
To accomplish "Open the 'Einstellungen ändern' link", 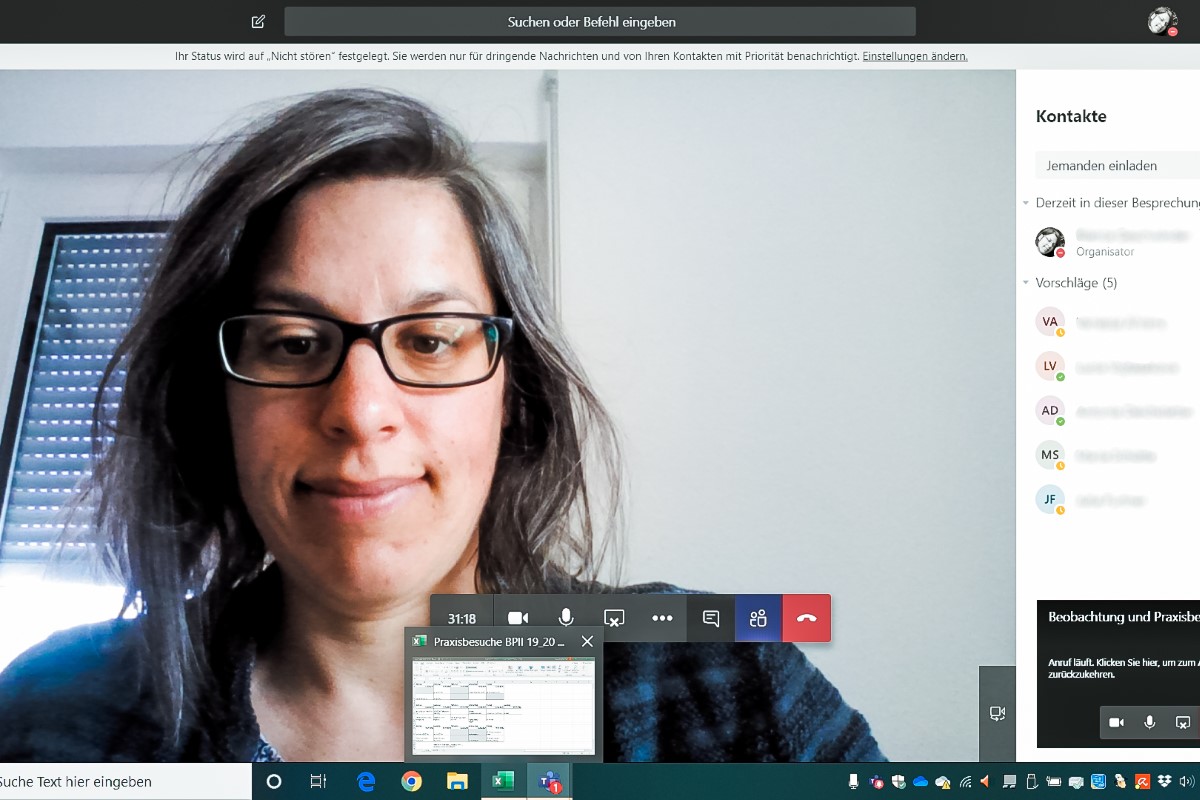I will tap(915, 57).
